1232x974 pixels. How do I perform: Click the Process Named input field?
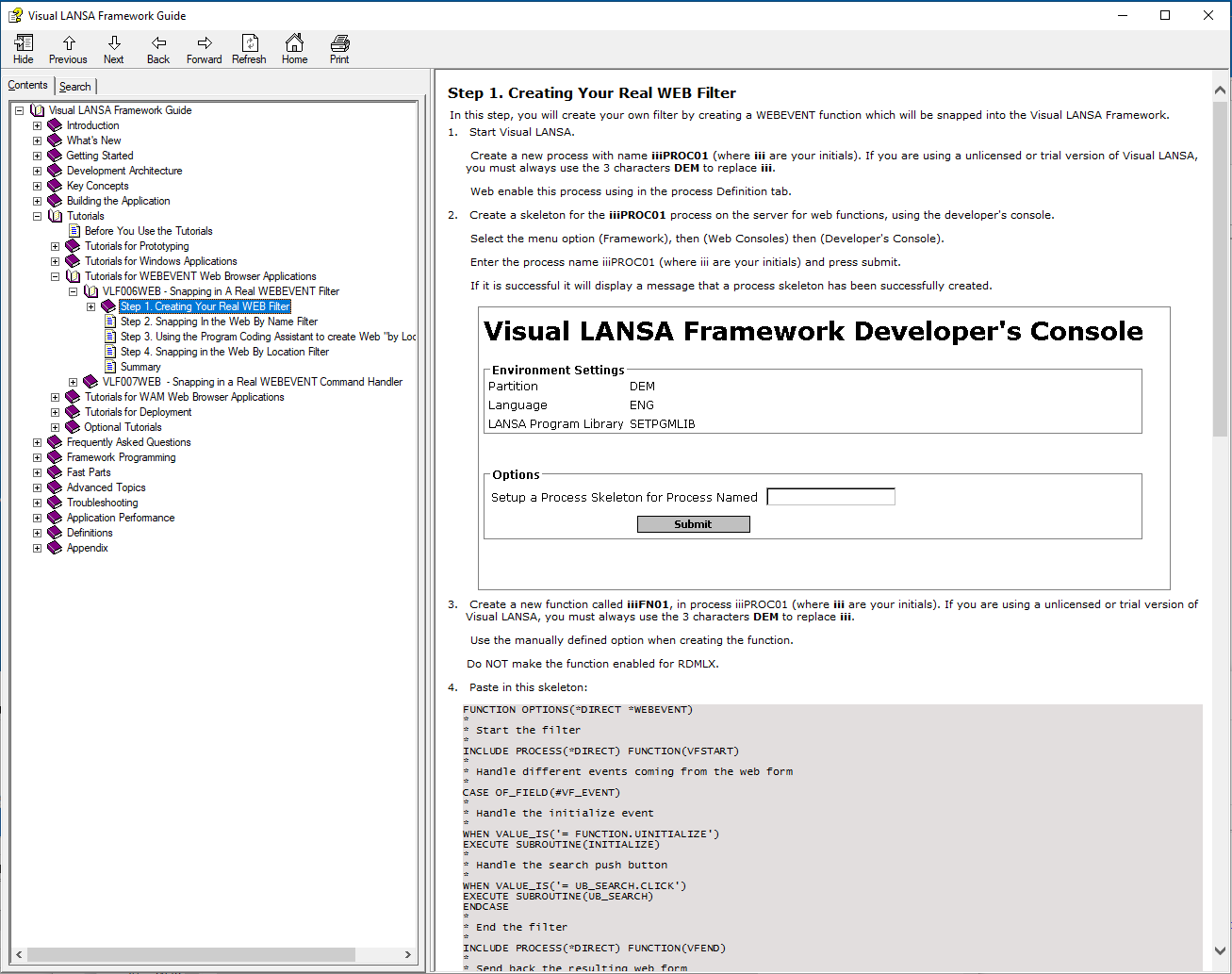830,497
